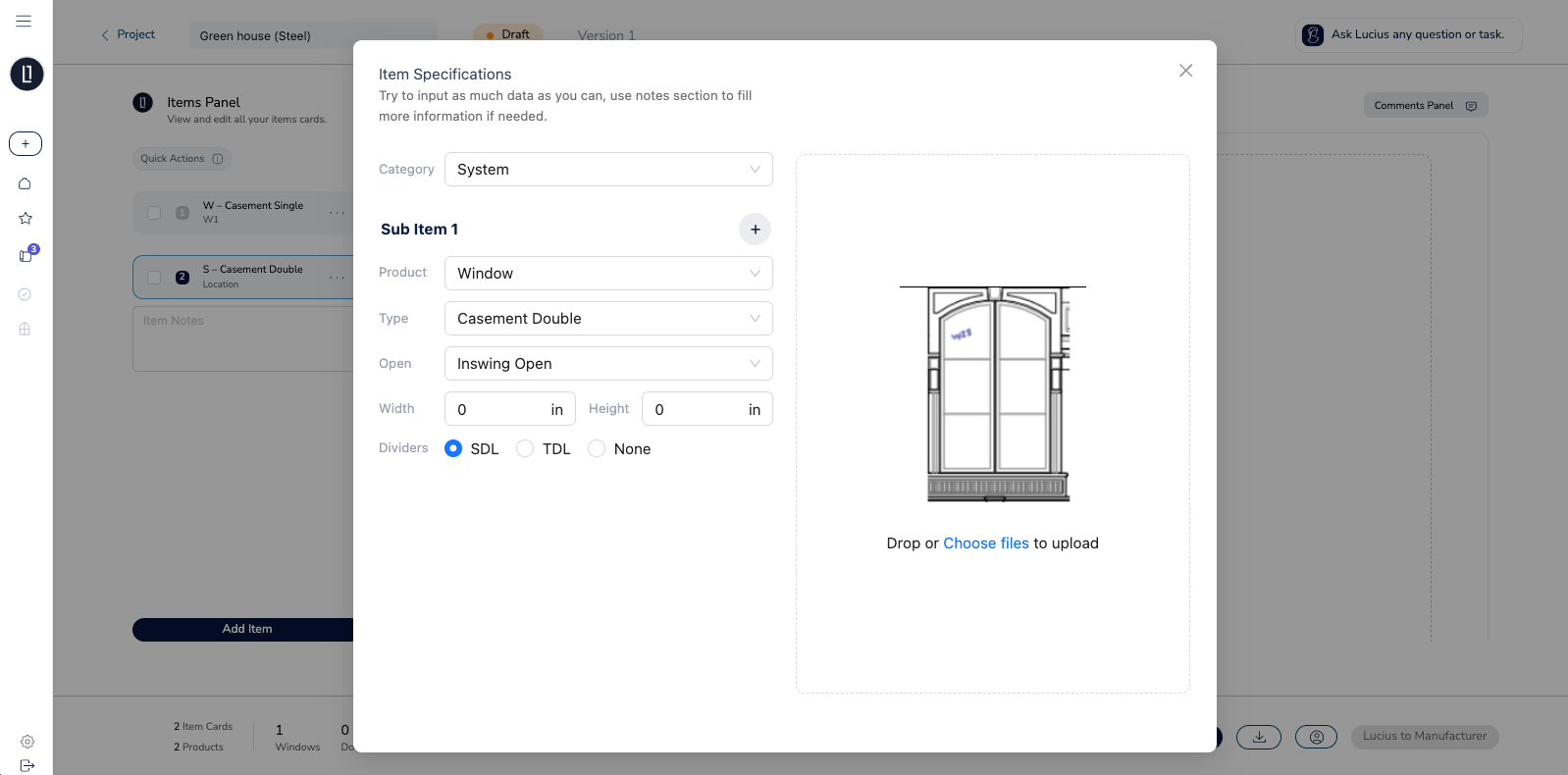The image size is (1568, 775).
Task: Open the Open dropdown showing Inswing Open
Action: click(608, 363)
